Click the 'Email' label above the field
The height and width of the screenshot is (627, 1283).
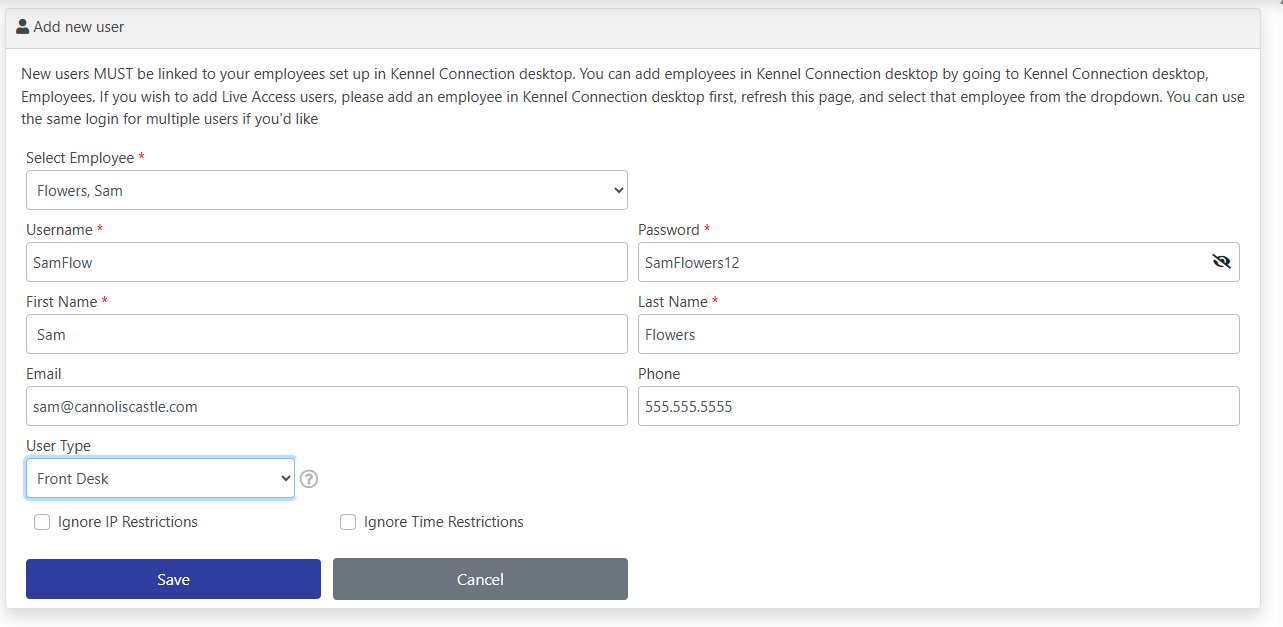coord(44,374)
